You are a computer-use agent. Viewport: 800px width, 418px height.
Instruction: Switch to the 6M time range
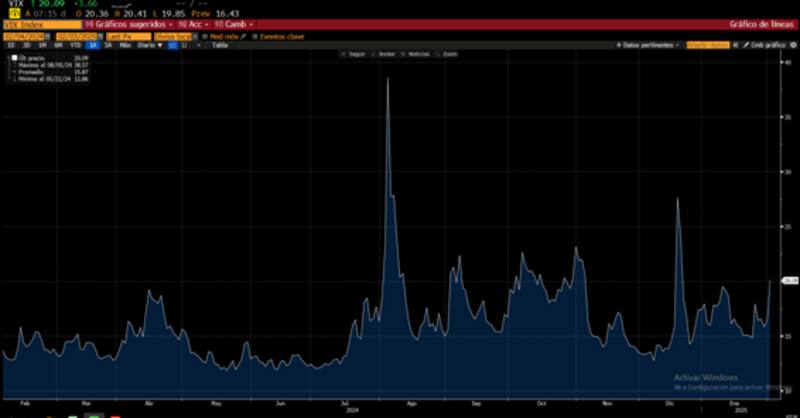click(x=58, y=45)
